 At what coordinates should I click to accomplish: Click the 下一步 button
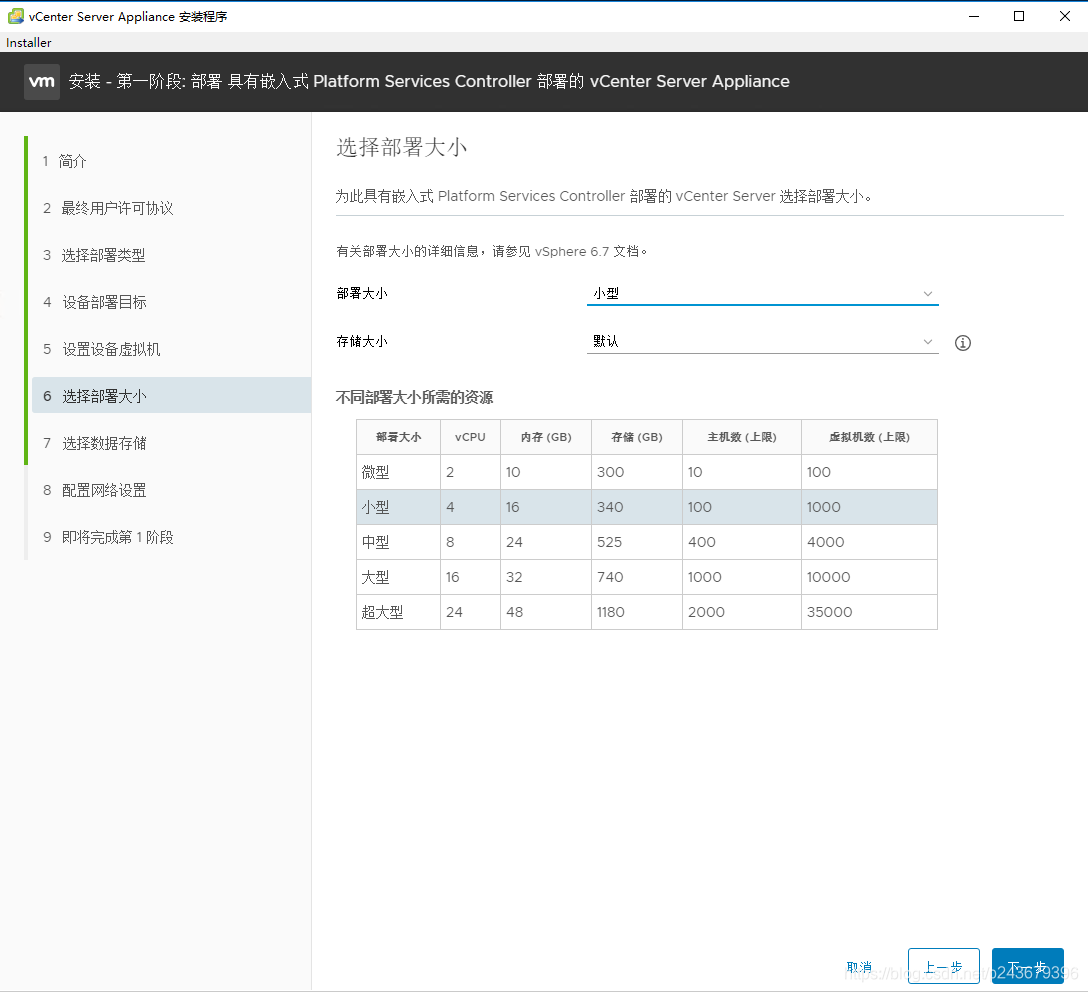point(1028,966)
